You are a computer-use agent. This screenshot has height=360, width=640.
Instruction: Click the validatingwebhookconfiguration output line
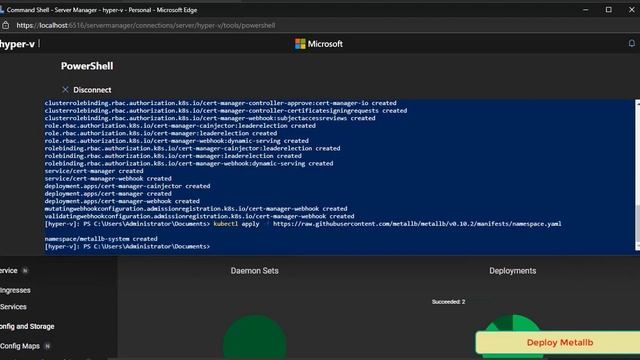(x=199, y=216)
